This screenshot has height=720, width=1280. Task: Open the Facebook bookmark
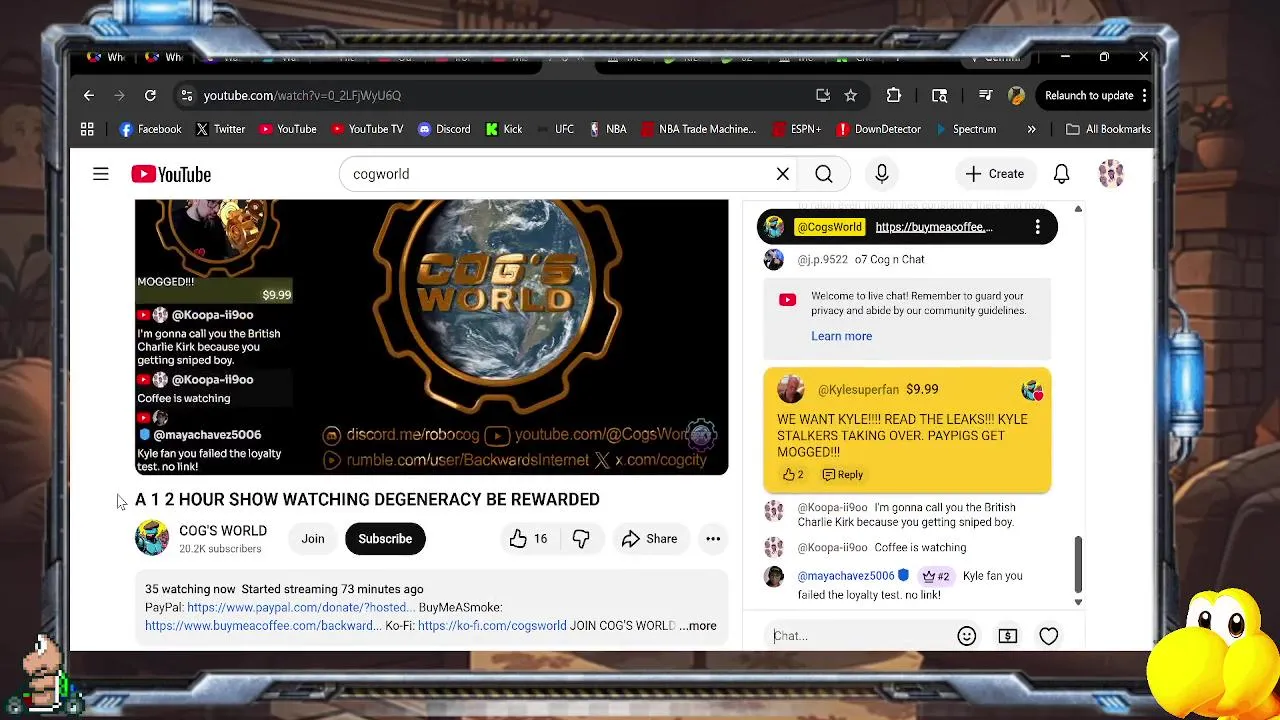click(x=150, y=129)
